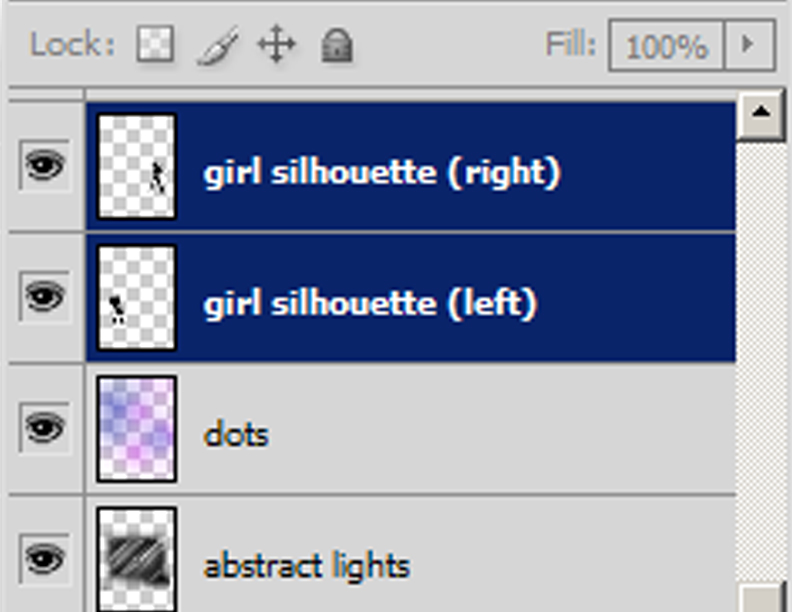Toggle visibility of the dots layer

[x=44, y=428]
